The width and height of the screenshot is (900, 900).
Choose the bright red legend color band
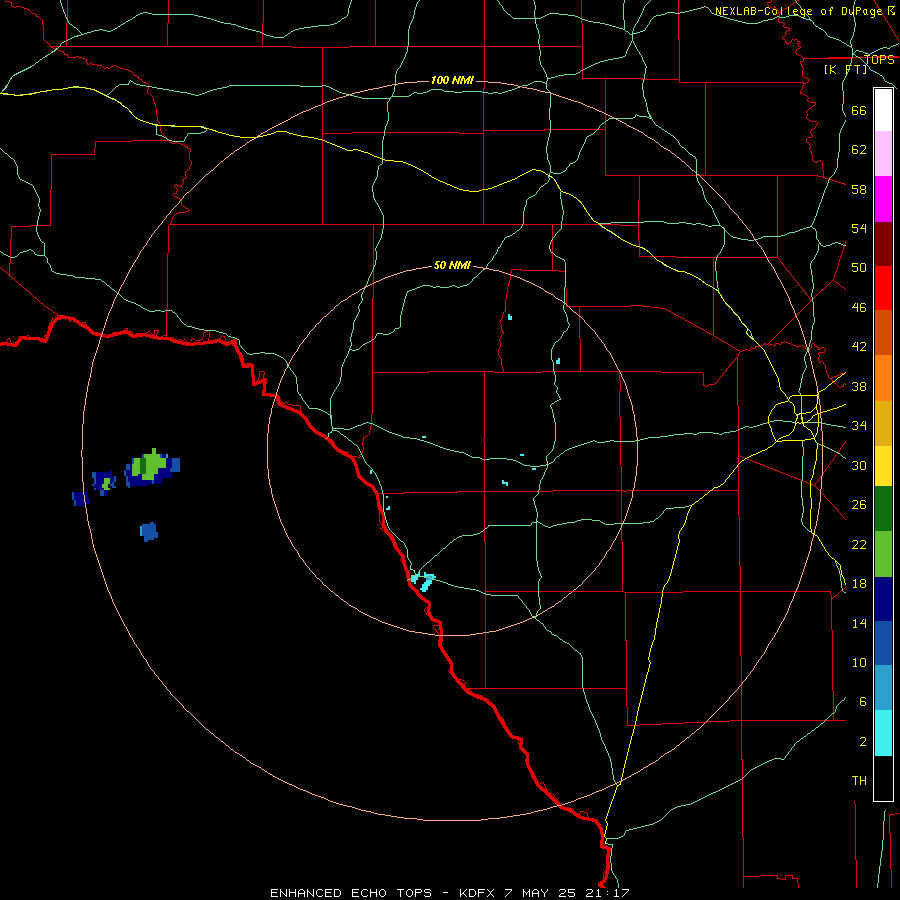pyautogui.click(x=883, y=288)
